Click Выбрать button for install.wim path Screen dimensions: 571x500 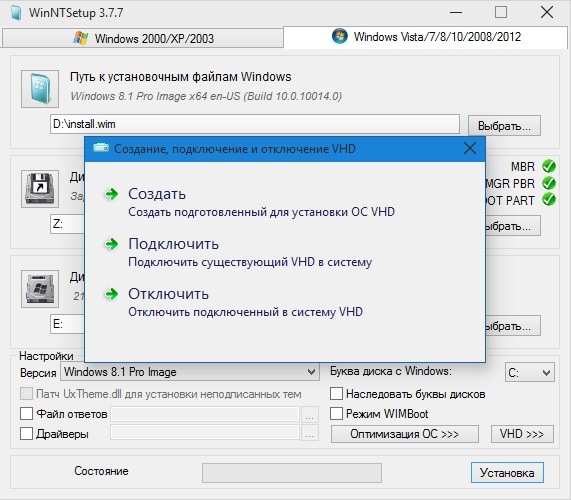pyautogui.click(x=504, y=126)
